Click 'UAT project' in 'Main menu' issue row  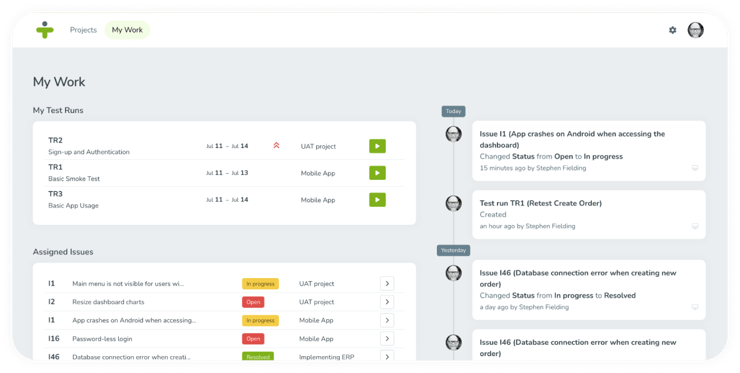tap(316, 284)
